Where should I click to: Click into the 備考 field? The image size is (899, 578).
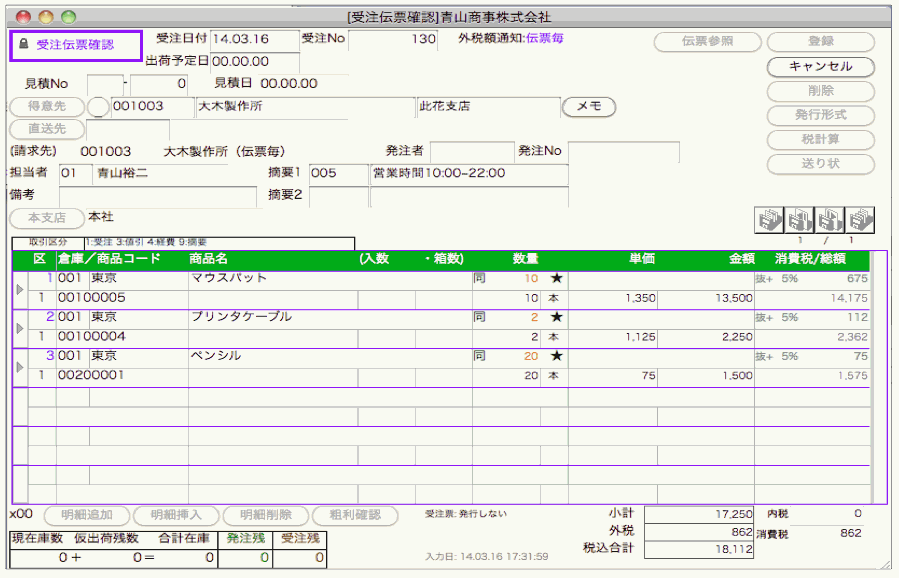tap(158, 196)
